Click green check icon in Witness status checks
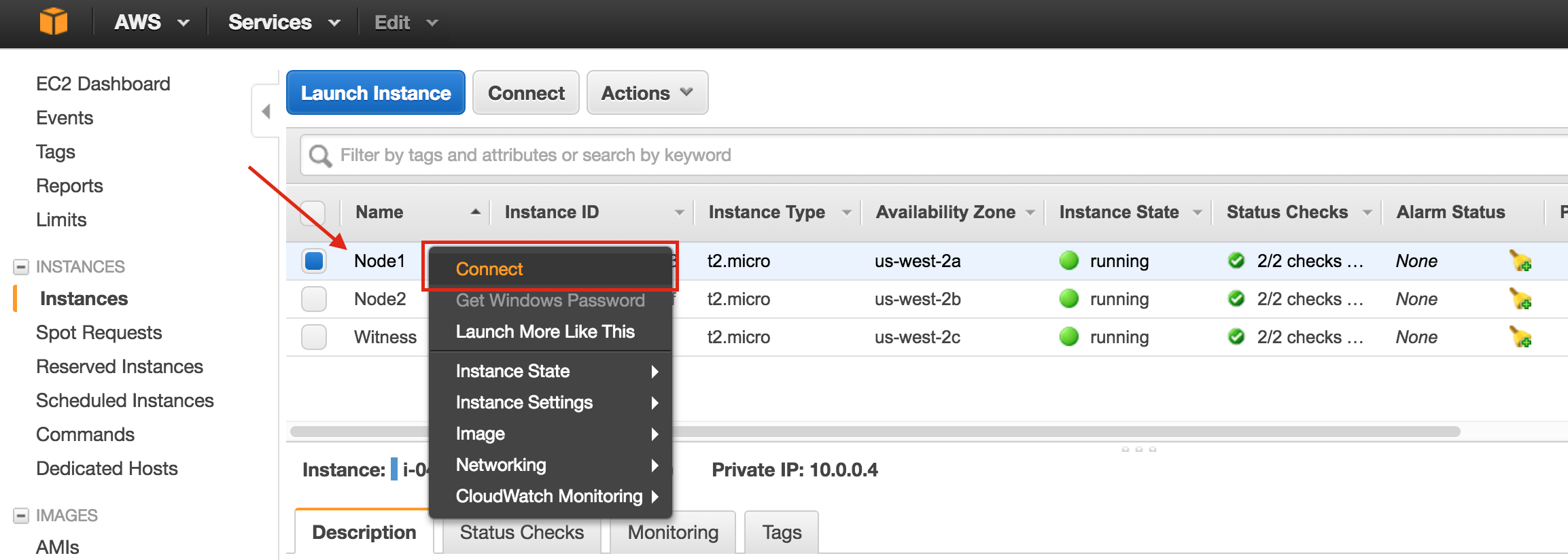 tap(1236, 336)
